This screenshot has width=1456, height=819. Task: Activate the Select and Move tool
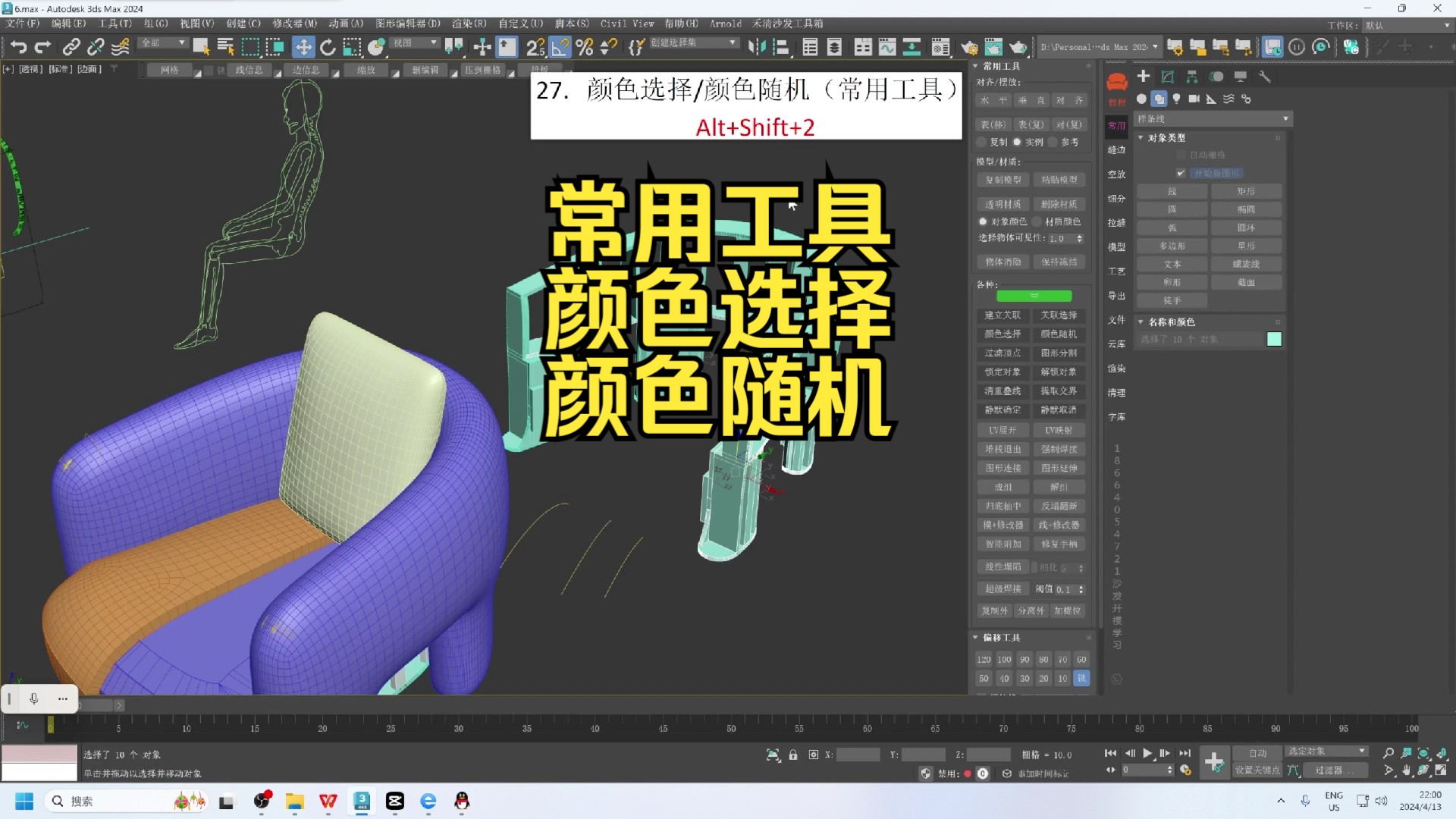pyautogui.click(x=303, y=47)
